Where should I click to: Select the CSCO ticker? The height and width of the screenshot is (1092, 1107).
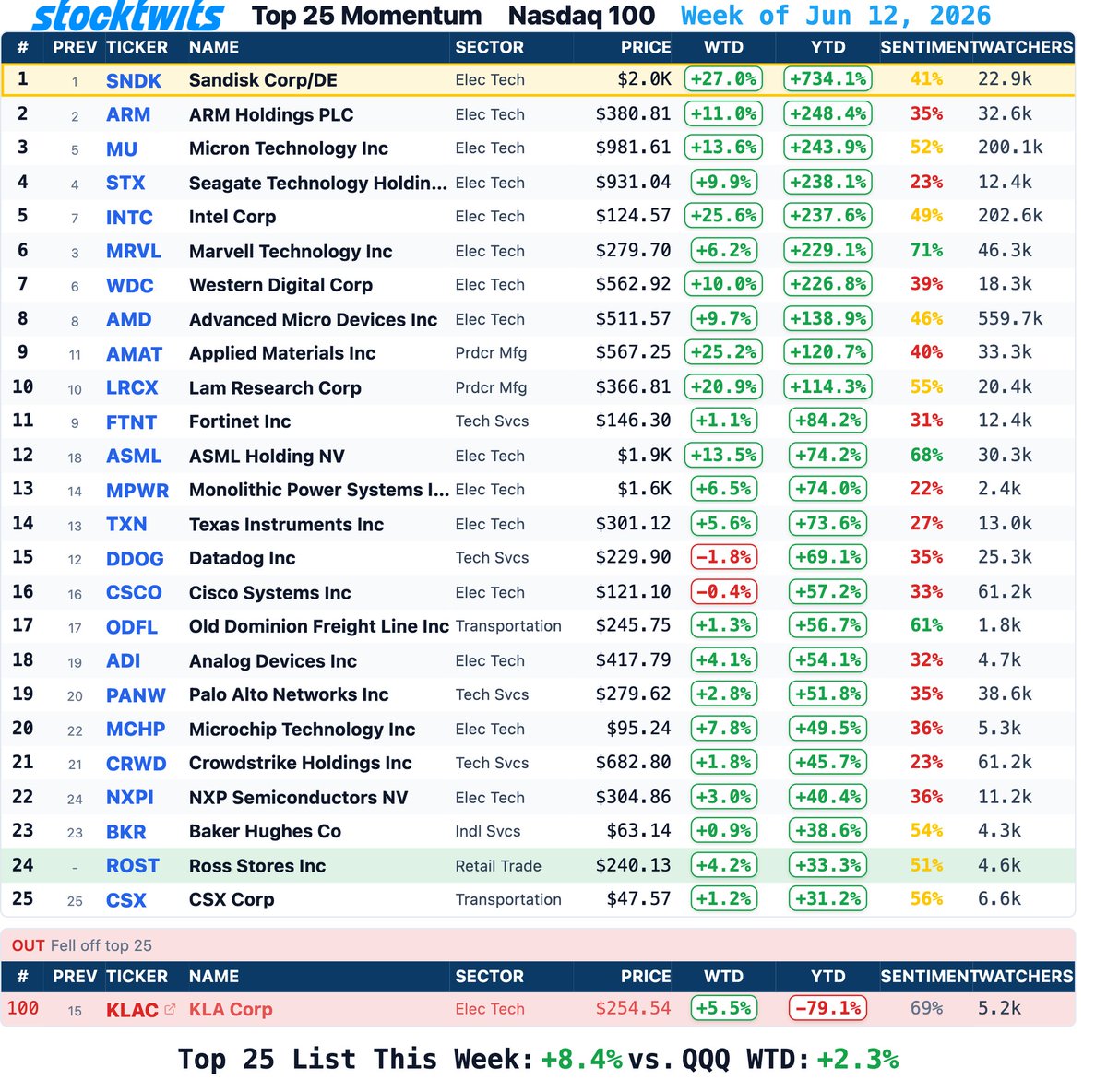[x=134, y=593]
